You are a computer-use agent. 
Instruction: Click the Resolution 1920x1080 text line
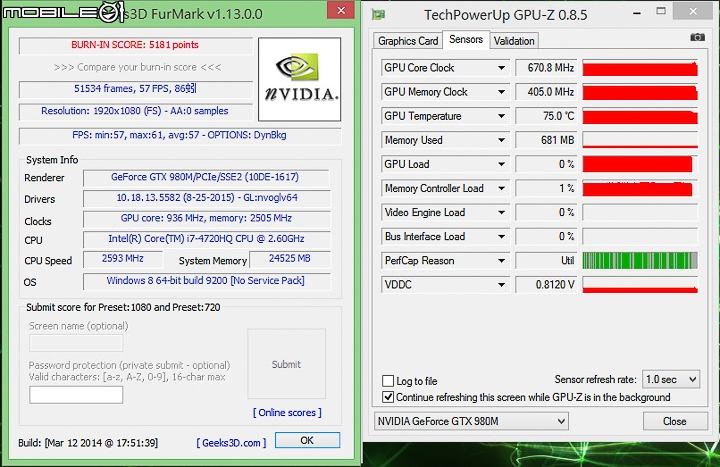coord(135,111)
